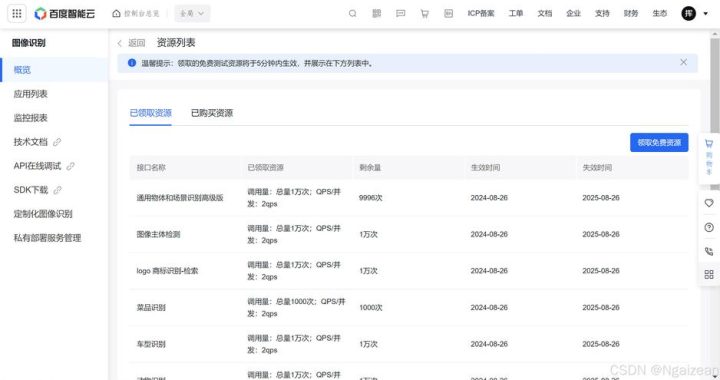The image size is (720, 380).
Task: Click the search magnifier icon in header
Action: (x=352, y=13)
